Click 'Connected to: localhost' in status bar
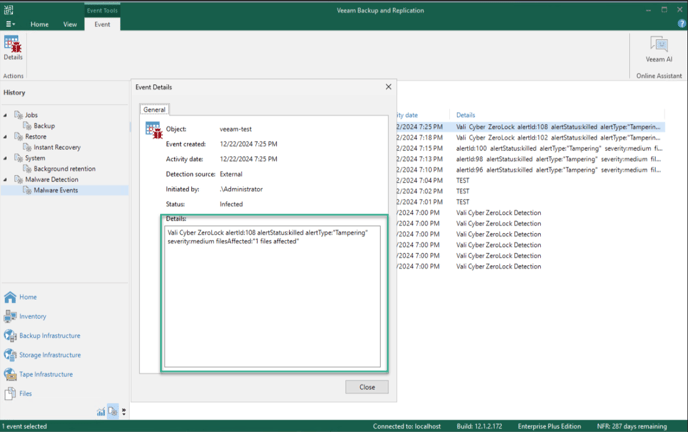 coord(407,426)
